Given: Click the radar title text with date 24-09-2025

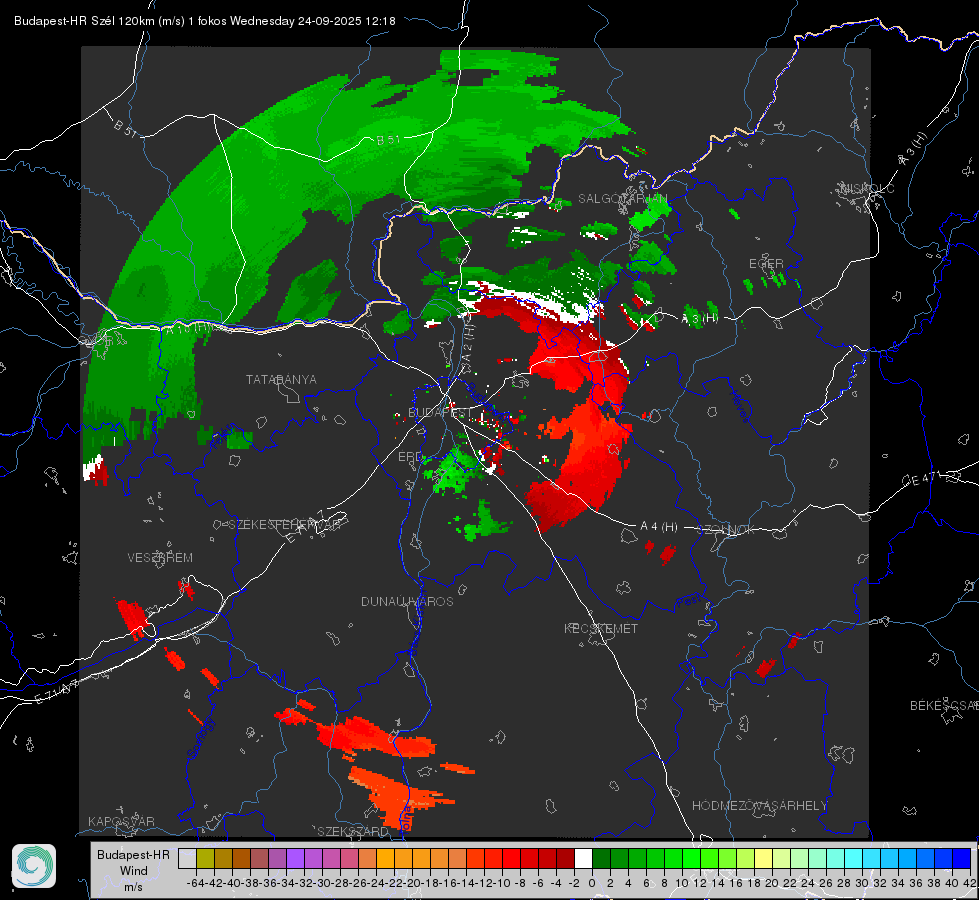Looking at the screenshot, I should tap(205, 21).
